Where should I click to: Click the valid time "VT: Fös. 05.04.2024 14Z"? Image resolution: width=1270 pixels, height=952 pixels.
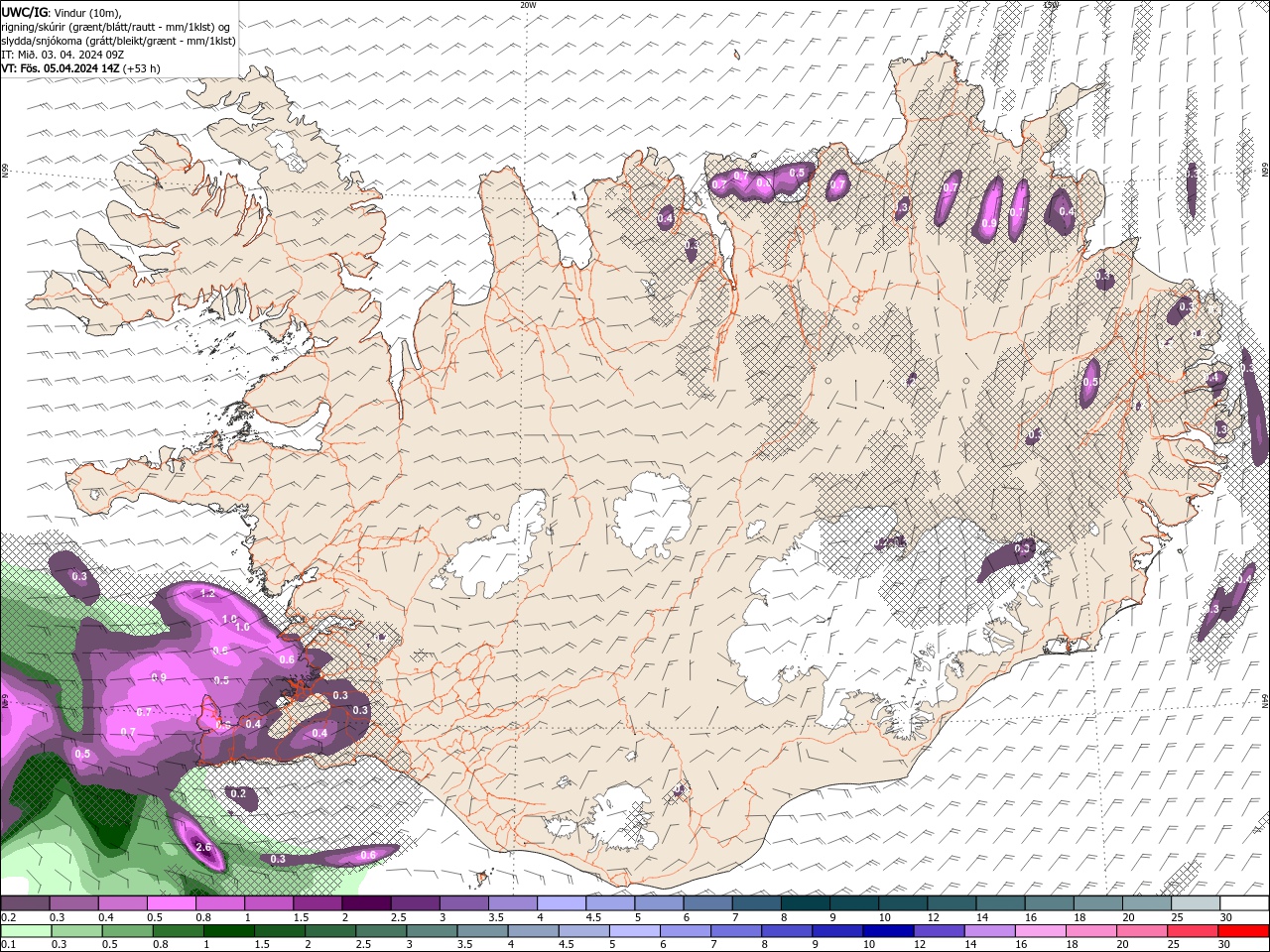pos(61,68)
